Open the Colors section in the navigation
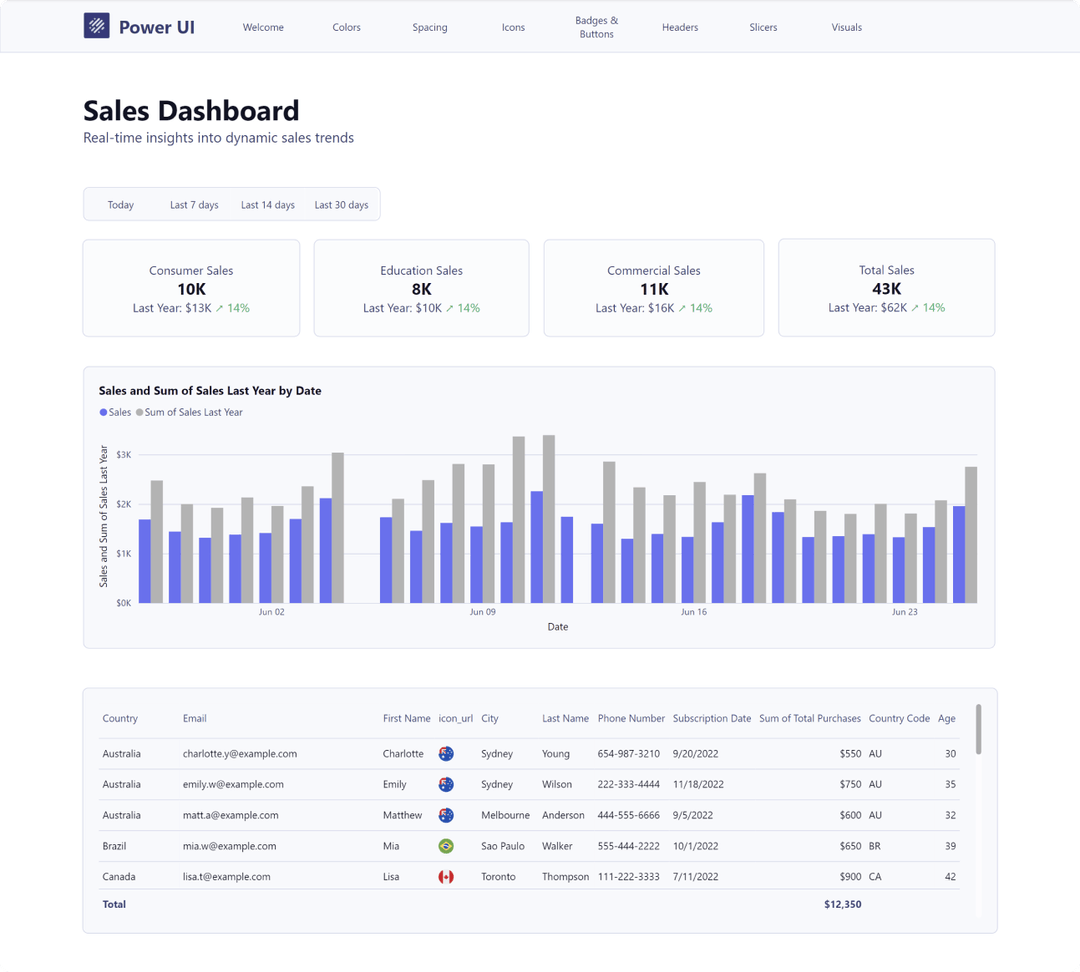1080x972 pixels. point(346,27)
